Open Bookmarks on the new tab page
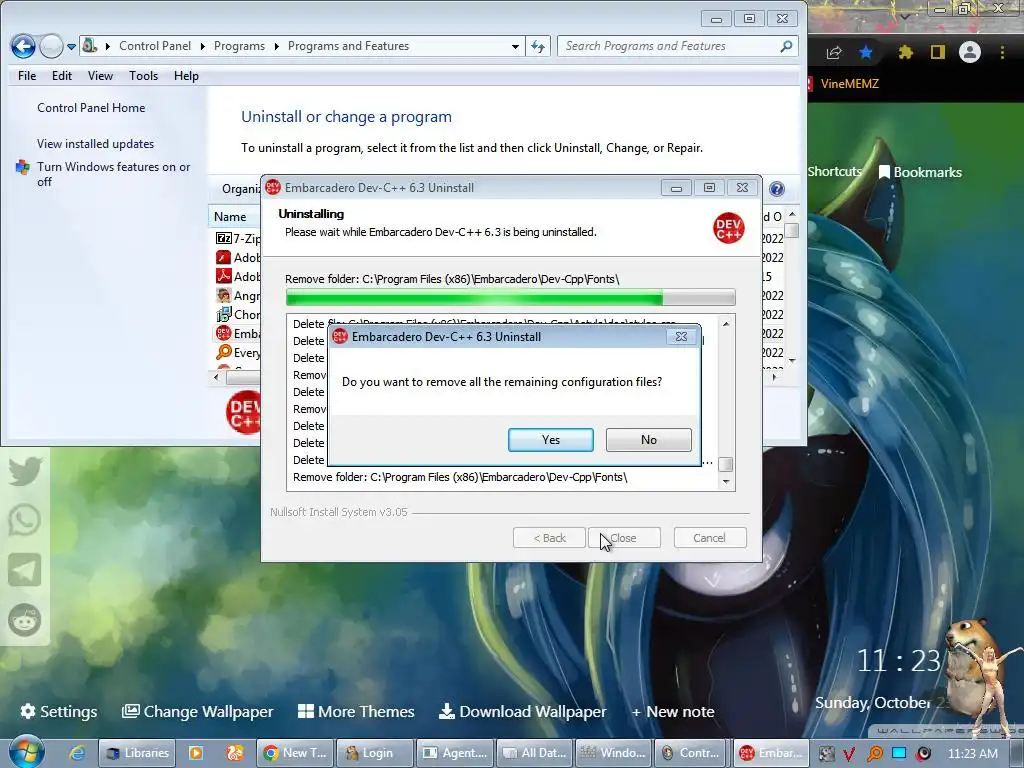Screen dimensions: 1024x768 [x=920, y=172]
